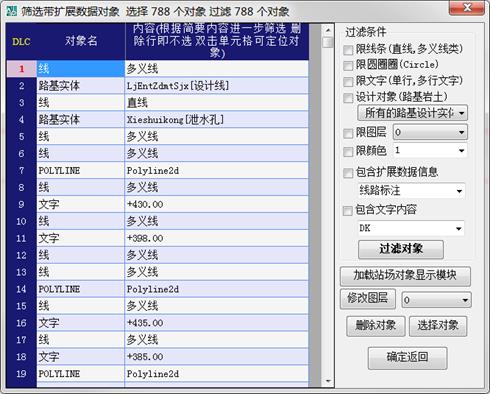Viewport: 490px width, 394px height.
Task: Tick the 包含扩展数据信息 checkbox
Action: [x=348, y=173]
